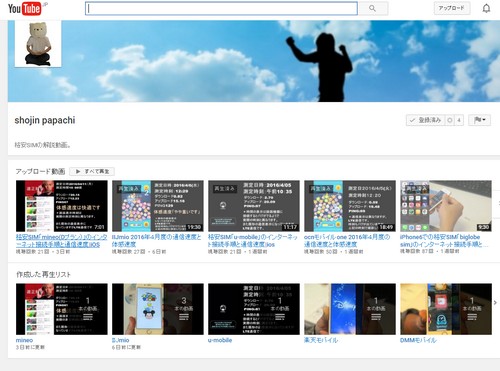Open the 楽天モバイル playlist title link
Viewport: 500px width, 371px height.
[x=321, y=340]
